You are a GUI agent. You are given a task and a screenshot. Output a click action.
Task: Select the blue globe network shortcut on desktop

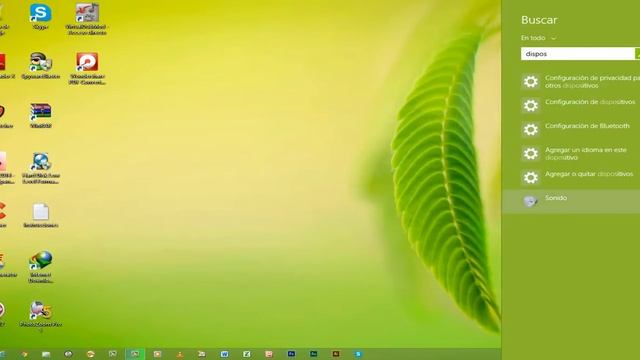pos(40,168)
